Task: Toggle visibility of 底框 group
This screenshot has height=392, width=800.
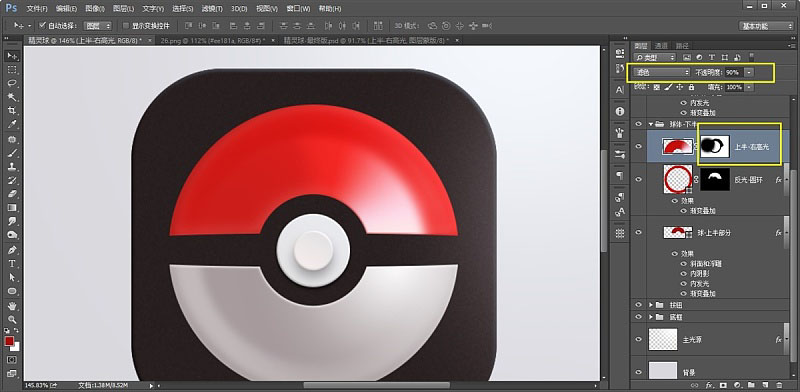Action: (x=638, y=317)
